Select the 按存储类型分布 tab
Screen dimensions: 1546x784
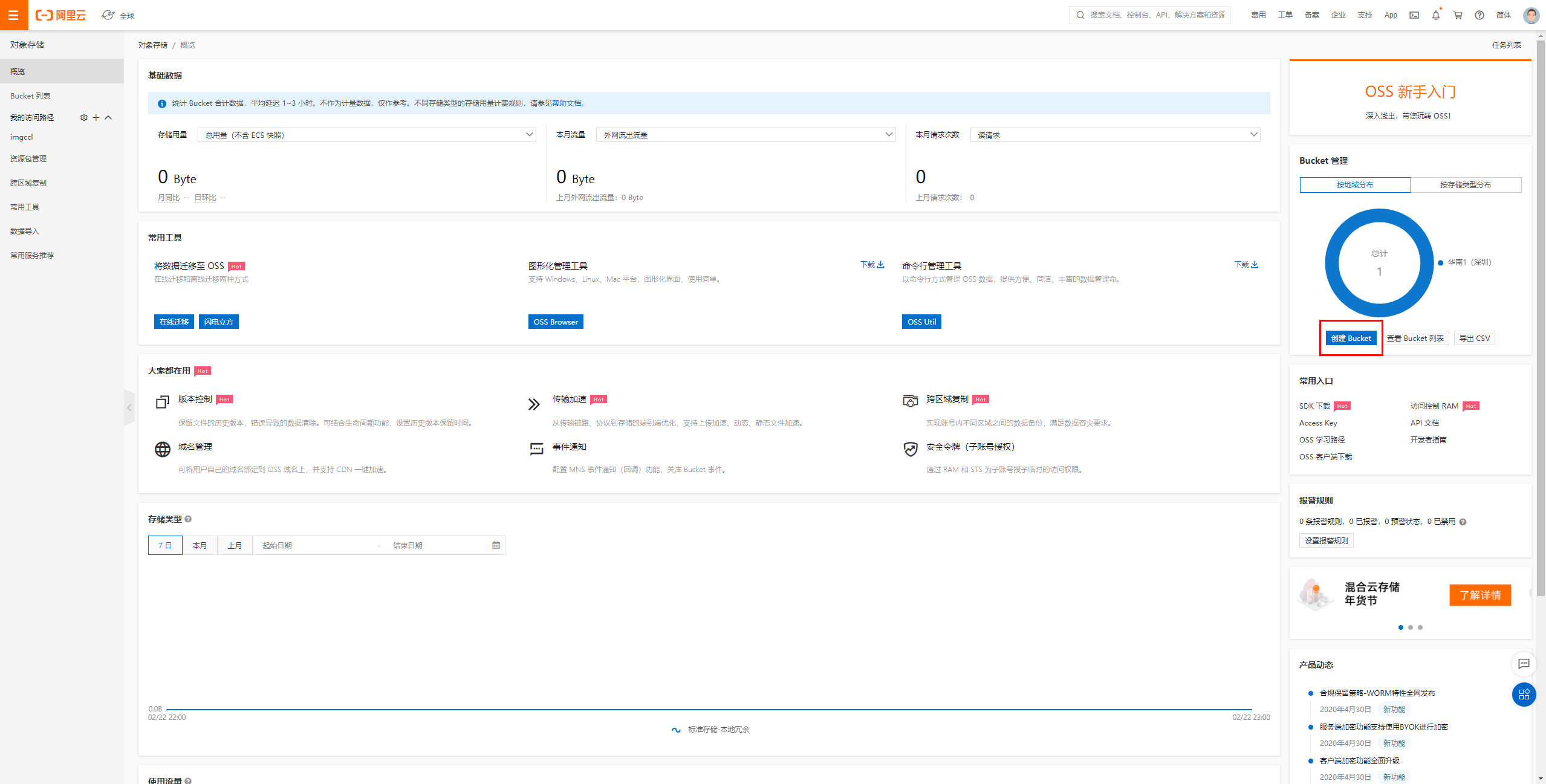1466,185
